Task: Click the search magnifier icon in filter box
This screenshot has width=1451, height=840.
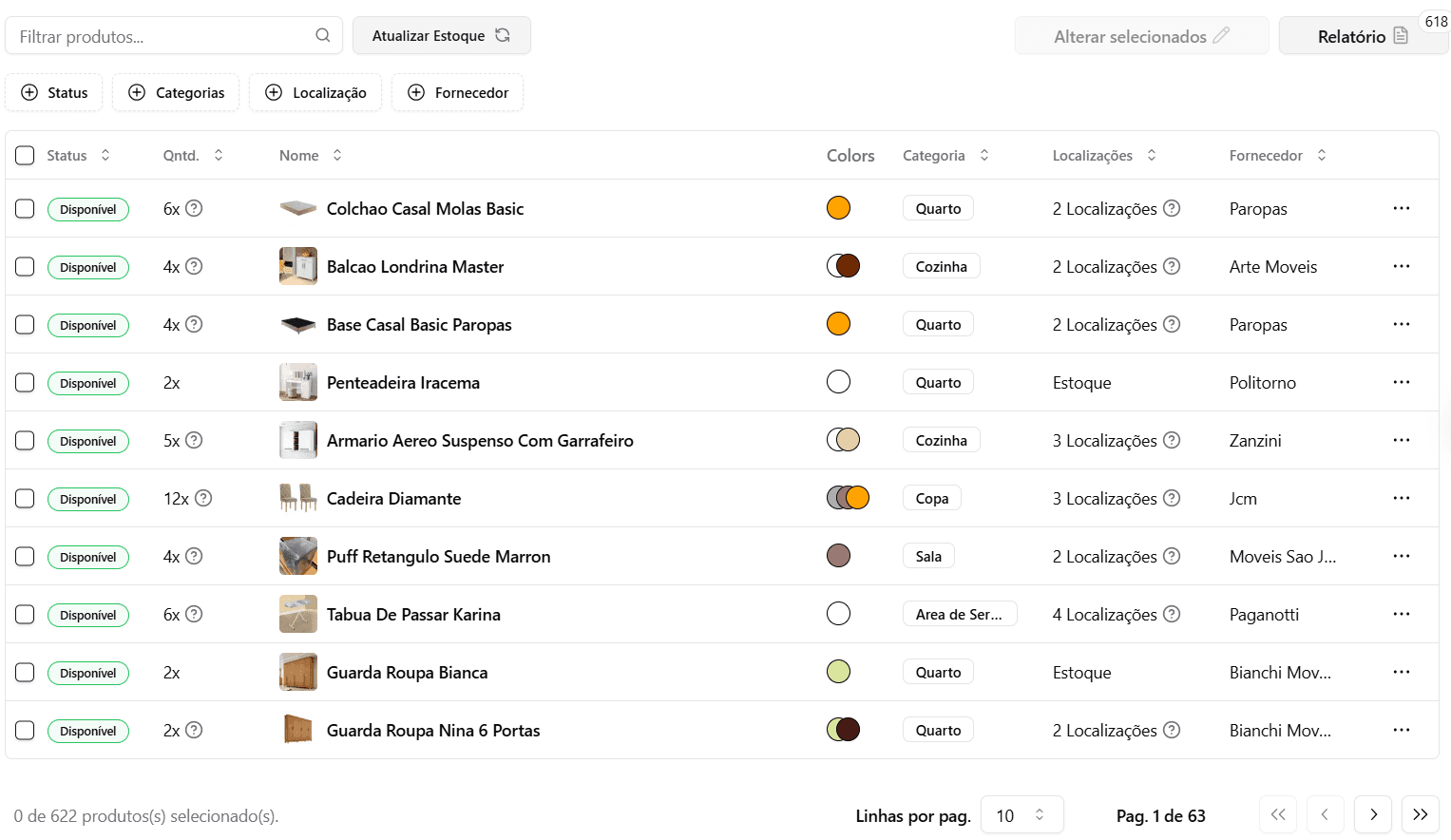Action: [x=323, y=35]
